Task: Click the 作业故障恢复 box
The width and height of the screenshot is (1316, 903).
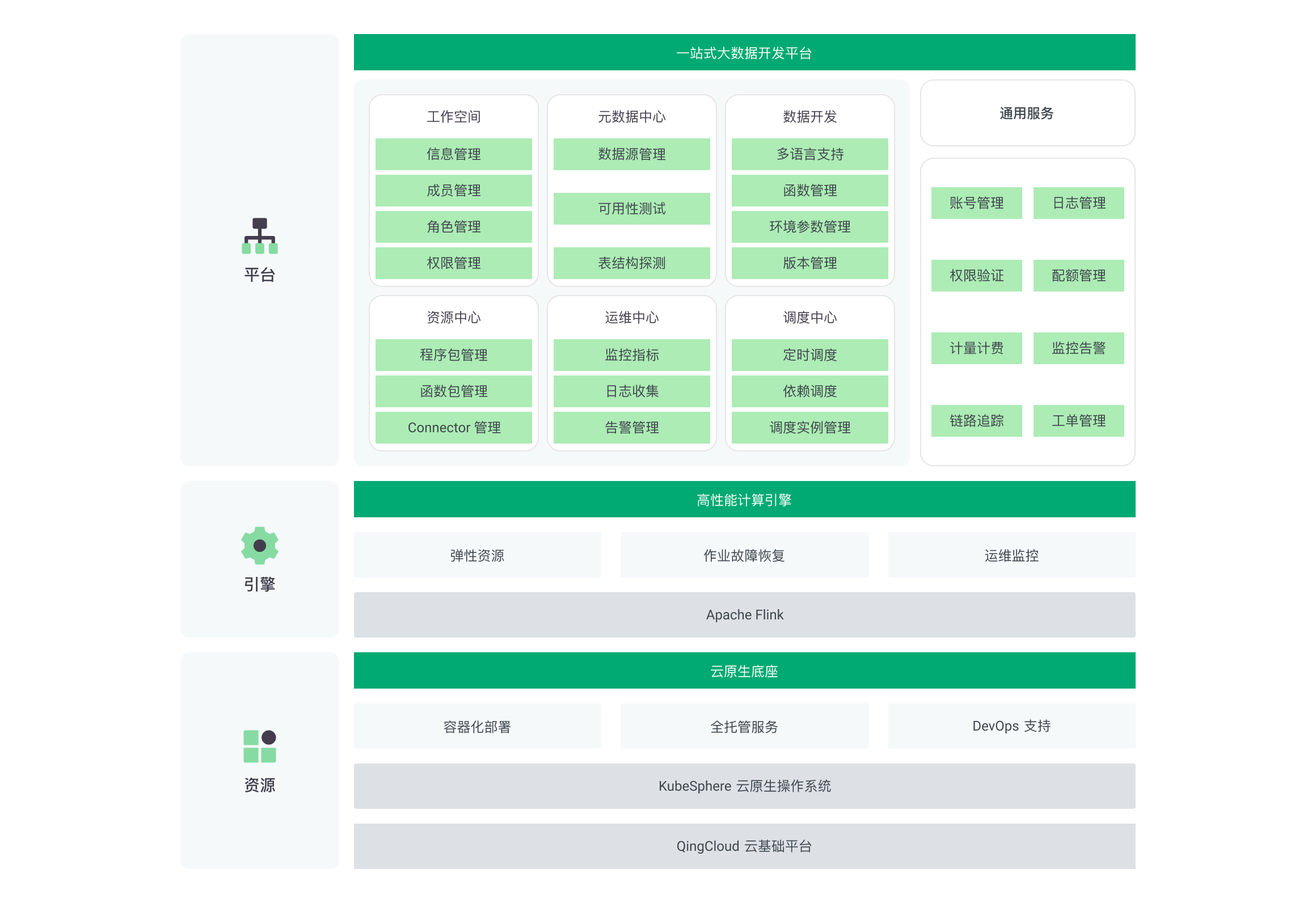Action: (x=744, y=555)
